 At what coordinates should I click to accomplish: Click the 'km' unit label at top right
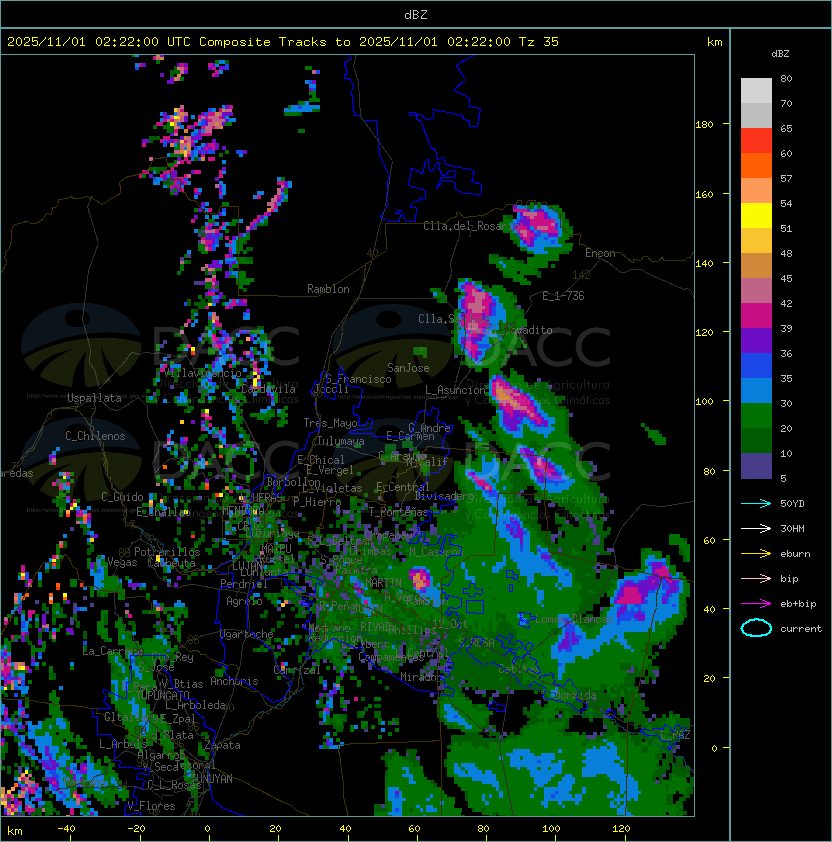coord(714,42)
